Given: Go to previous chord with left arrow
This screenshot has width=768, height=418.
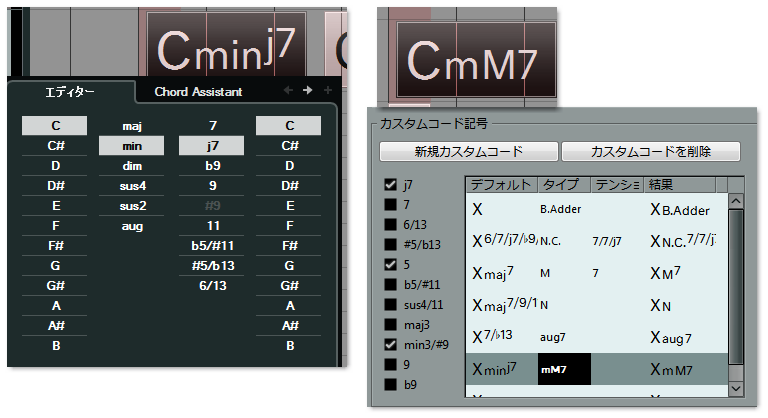Looking at the screenshot, I should [x=288, y=90].
